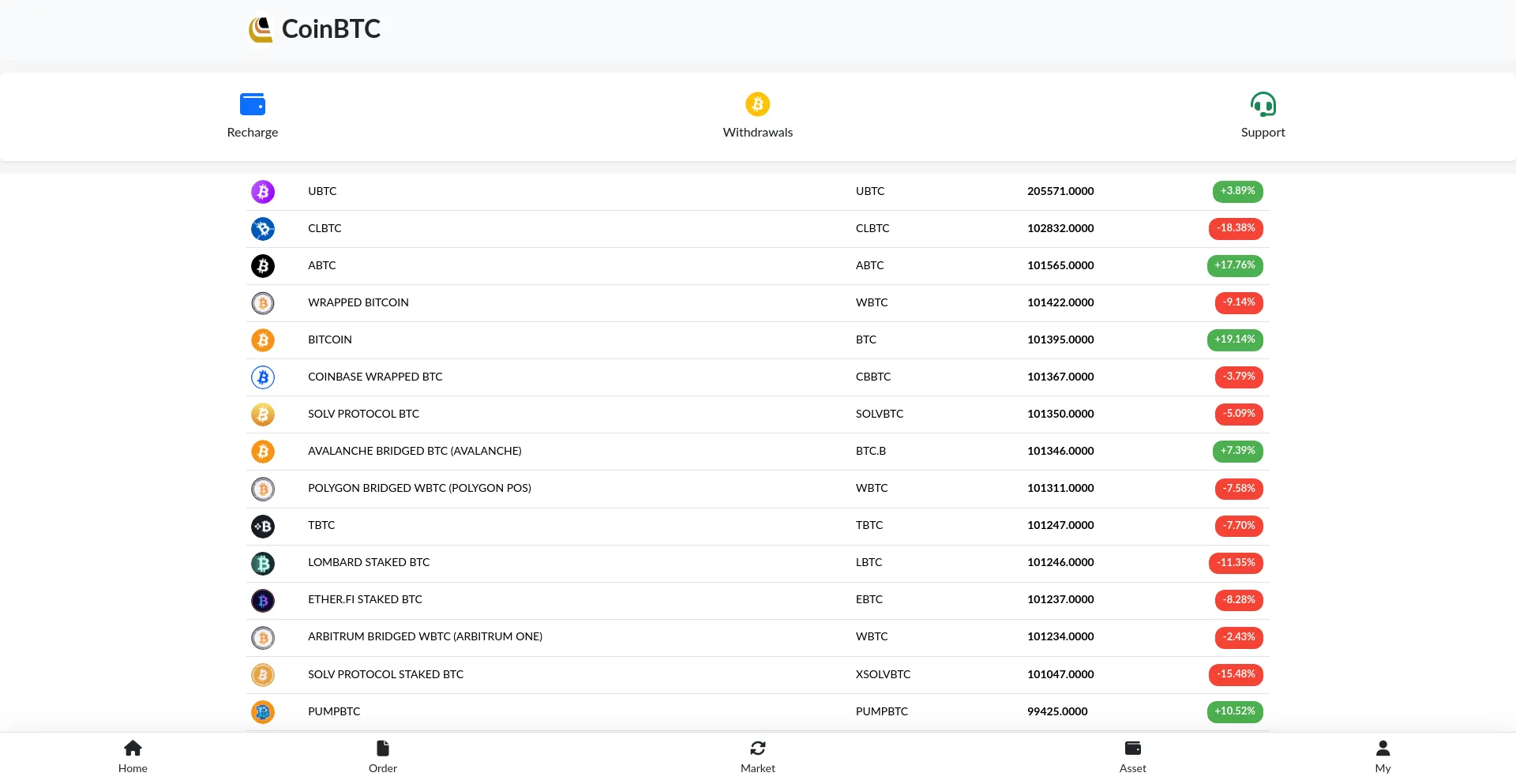The width and height of the screenshot is (1516, 784).
Task: Click the Solv Protocol Staked BTC icon
Action: [x=263, y=675]
